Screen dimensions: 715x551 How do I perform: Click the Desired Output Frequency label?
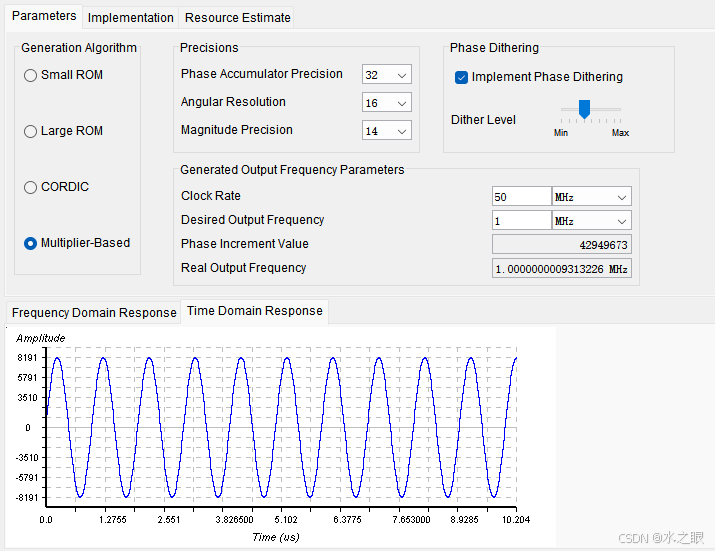[252, 220]
